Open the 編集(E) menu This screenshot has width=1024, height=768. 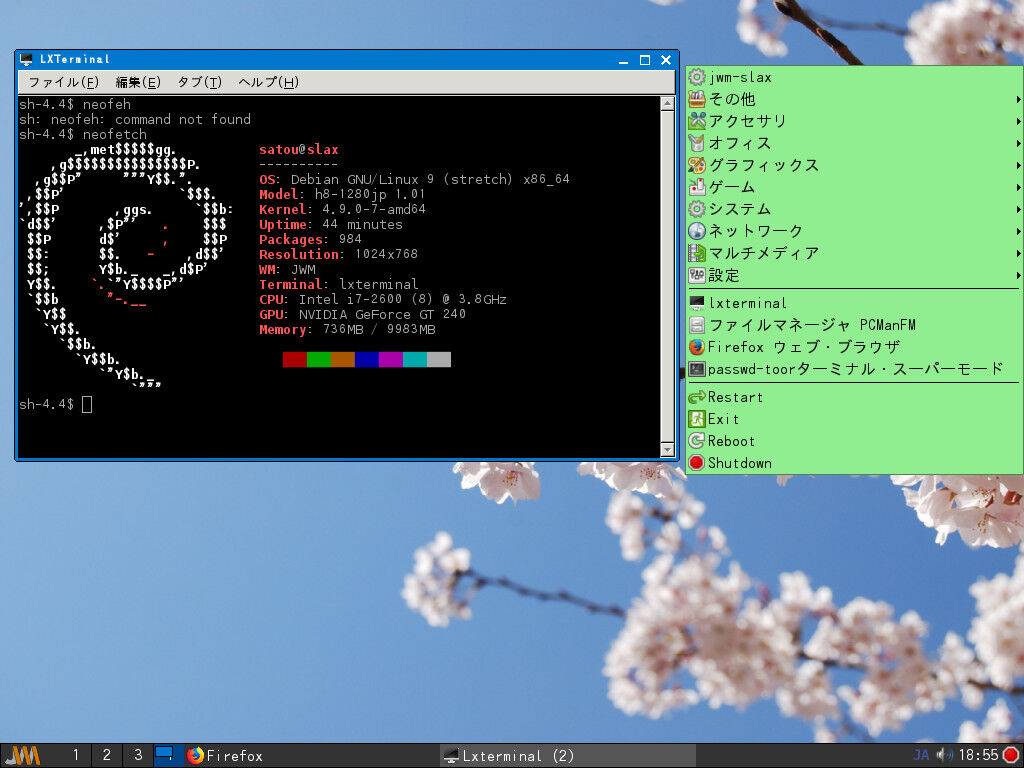click(x=138, y=82)
